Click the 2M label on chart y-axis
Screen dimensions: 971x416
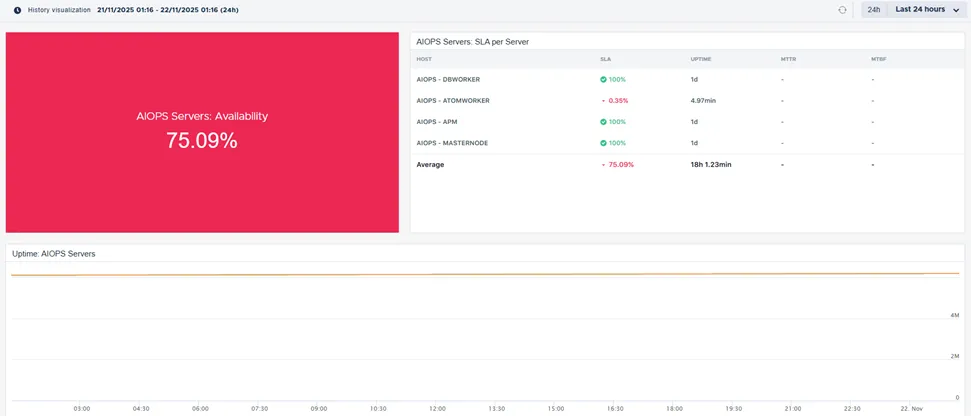click(955, 357)
